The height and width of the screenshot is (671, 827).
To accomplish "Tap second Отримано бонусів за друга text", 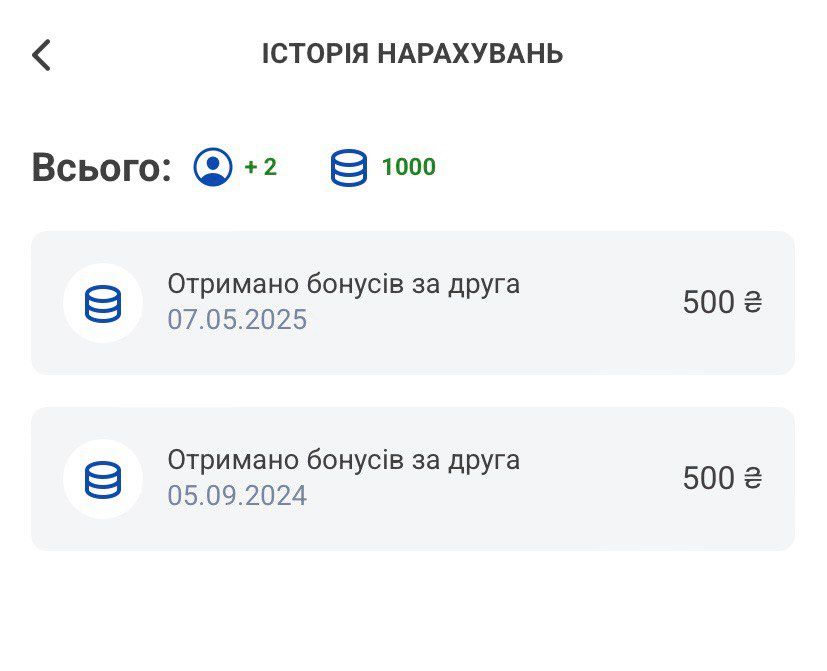I will pos(344,460).
